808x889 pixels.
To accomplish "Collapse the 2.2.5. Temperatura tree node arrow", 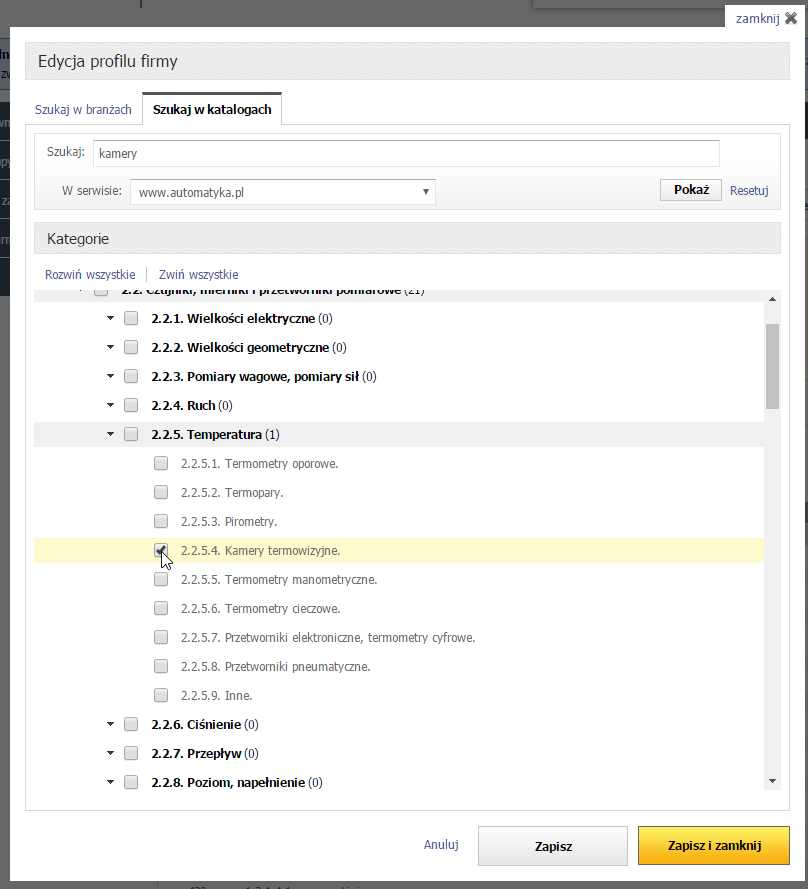I will pos(110,435).
